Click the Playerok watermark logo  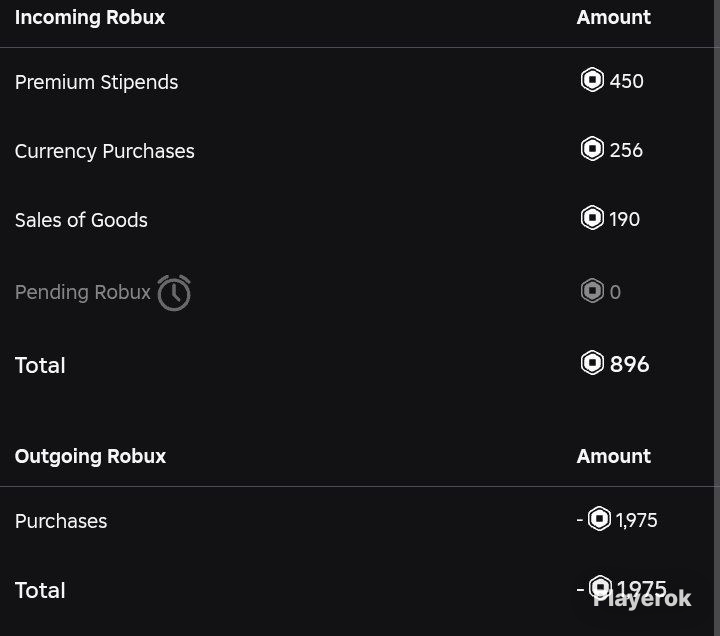coord(642,598)
